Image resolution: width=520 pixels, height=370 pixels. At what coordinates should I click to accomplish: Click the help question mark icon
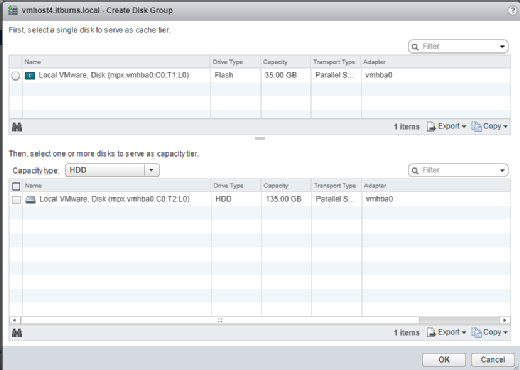click(512, 10)
